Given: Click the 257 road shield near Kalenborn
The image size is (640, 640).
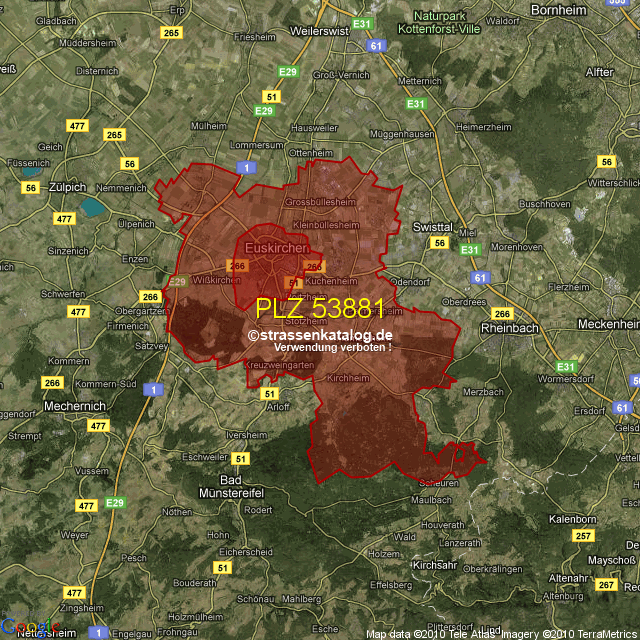Looking at the screenshot, I should (x=583, y=537).
